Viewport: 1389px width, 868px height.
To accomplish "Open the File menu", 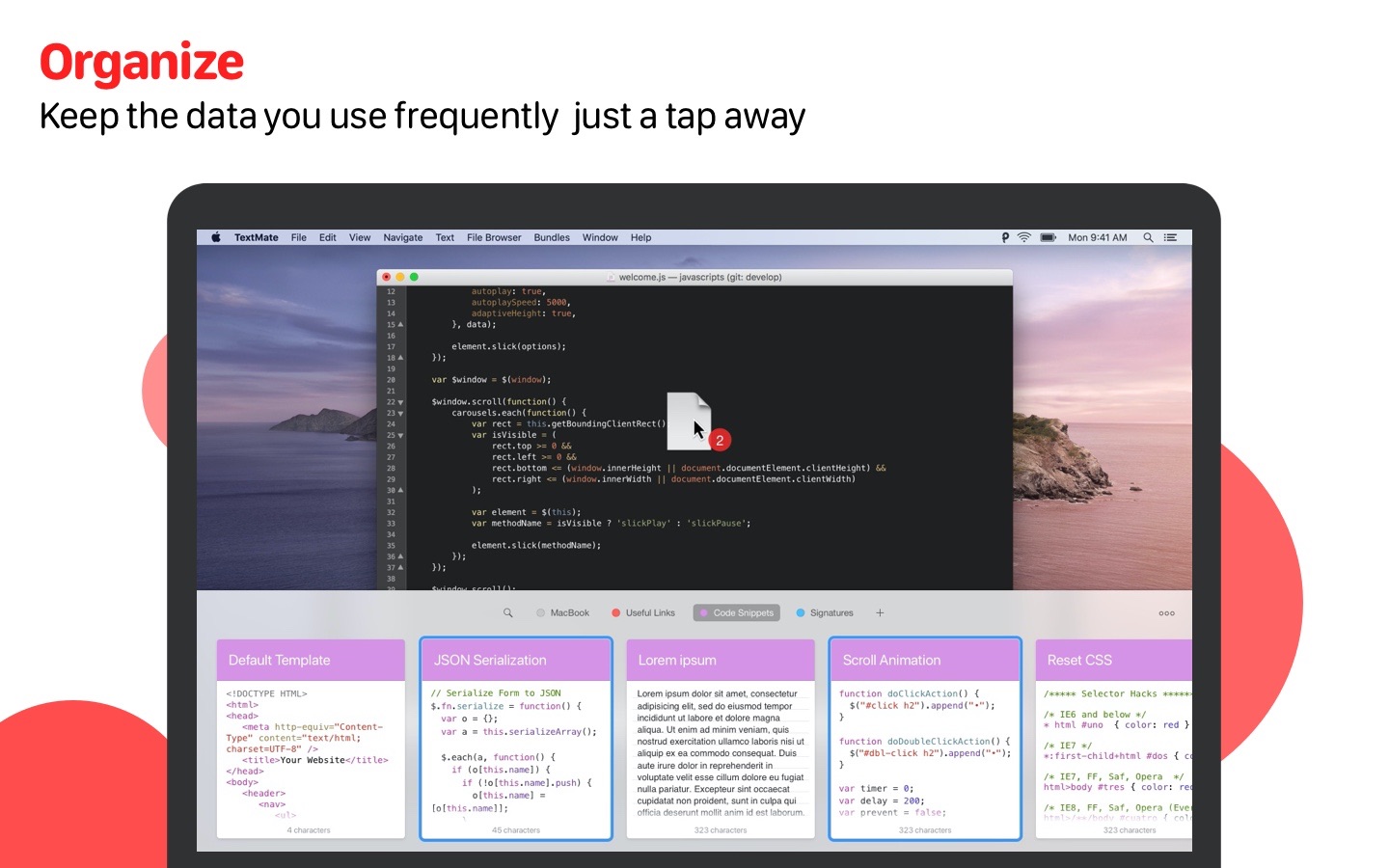I will [x=299, y=237].
